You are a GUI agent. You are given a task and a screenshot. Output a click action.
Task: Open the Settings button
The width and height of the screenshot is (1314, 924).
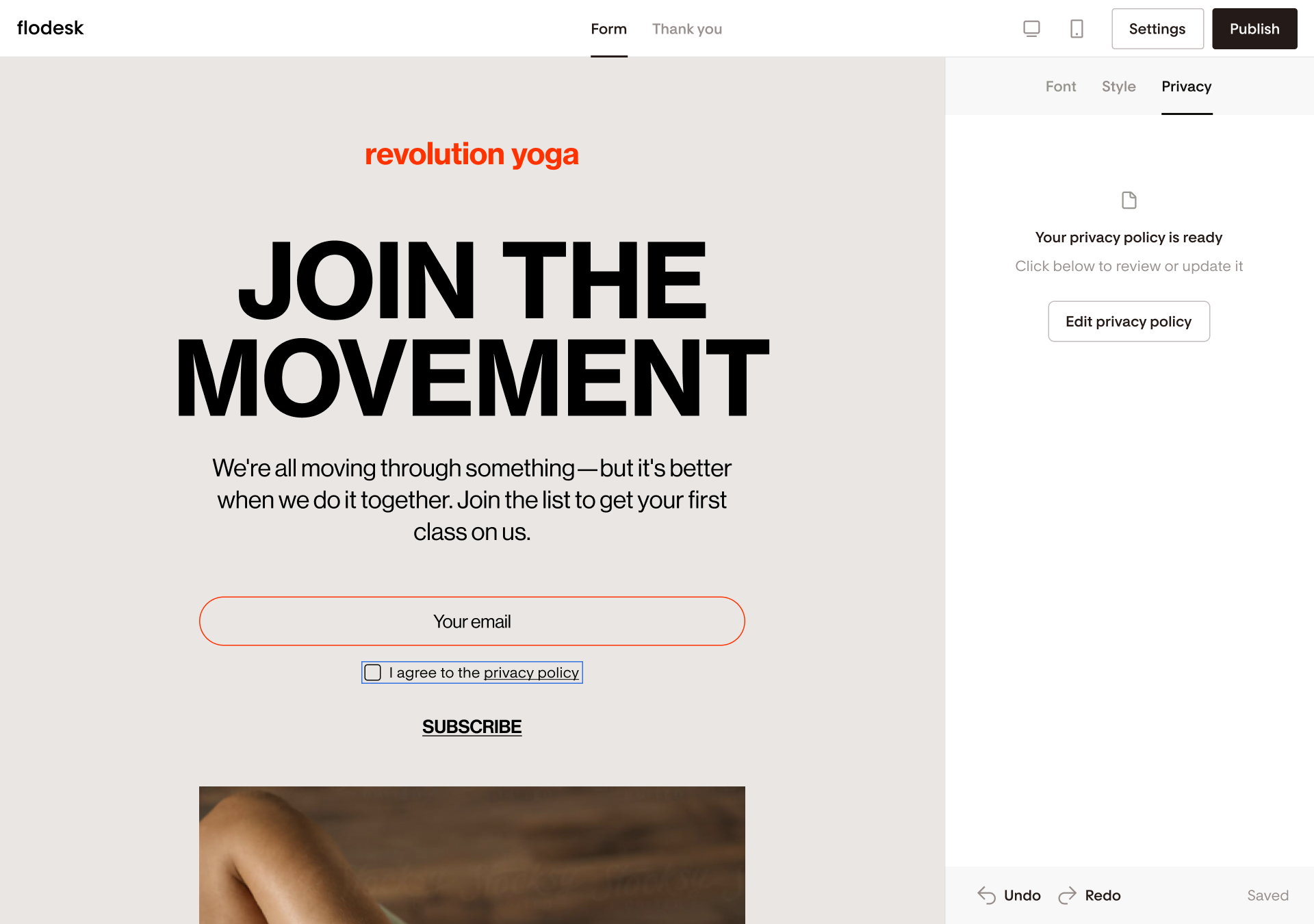point(1157,29)
